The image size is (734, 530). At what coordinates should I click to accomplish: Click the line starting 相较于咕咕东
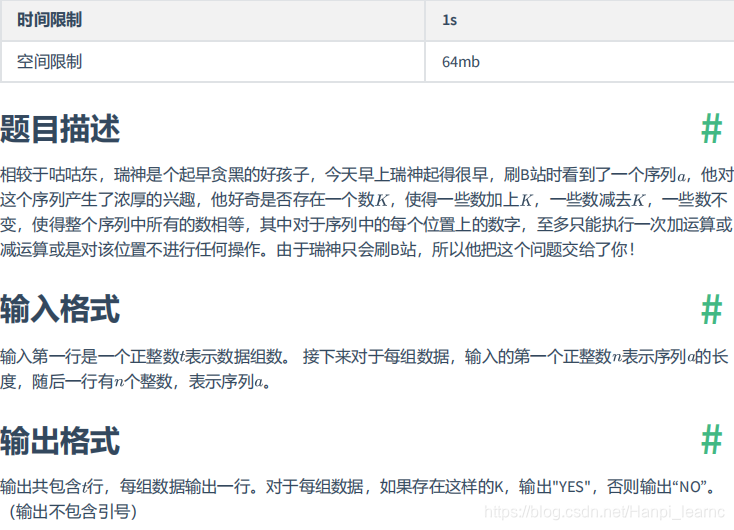[x=367, y=175]
